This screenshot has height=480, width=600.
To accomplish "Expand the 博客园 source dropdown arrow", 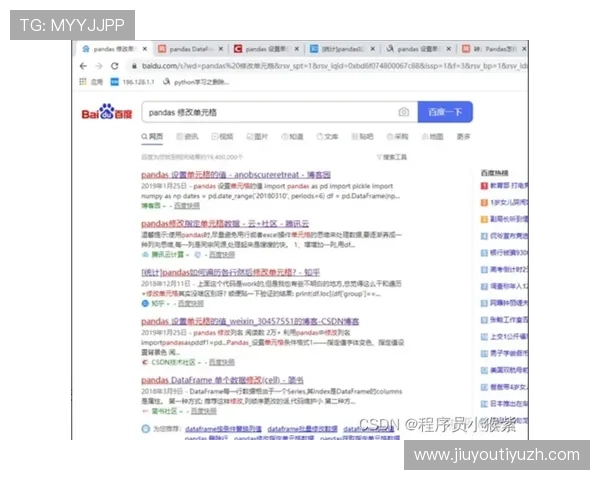I will pyautogui.click(x=164, y=206).
